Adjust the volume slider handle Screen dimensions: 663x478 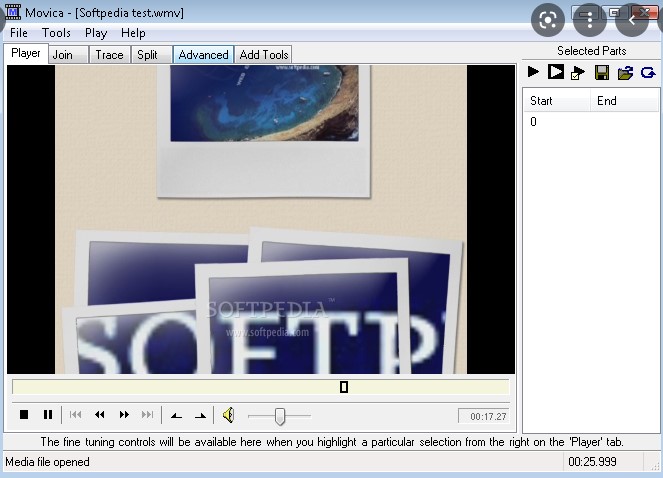279,416
